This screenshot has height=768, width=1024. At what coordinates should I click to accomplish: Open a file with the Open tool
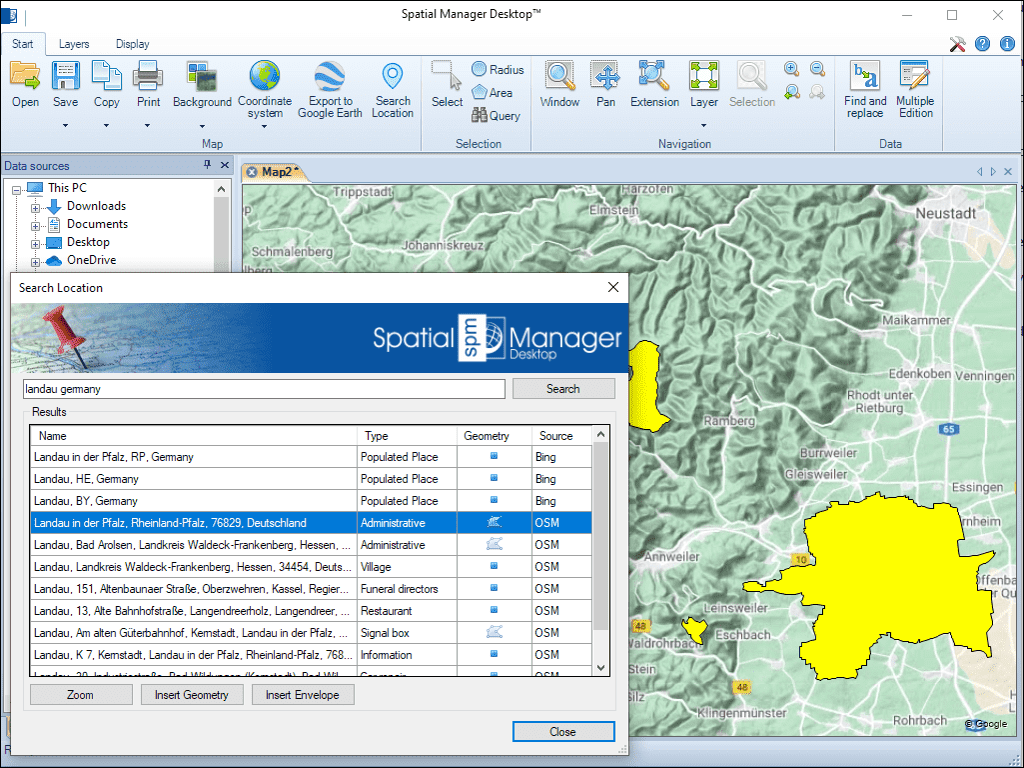(25, 85)
